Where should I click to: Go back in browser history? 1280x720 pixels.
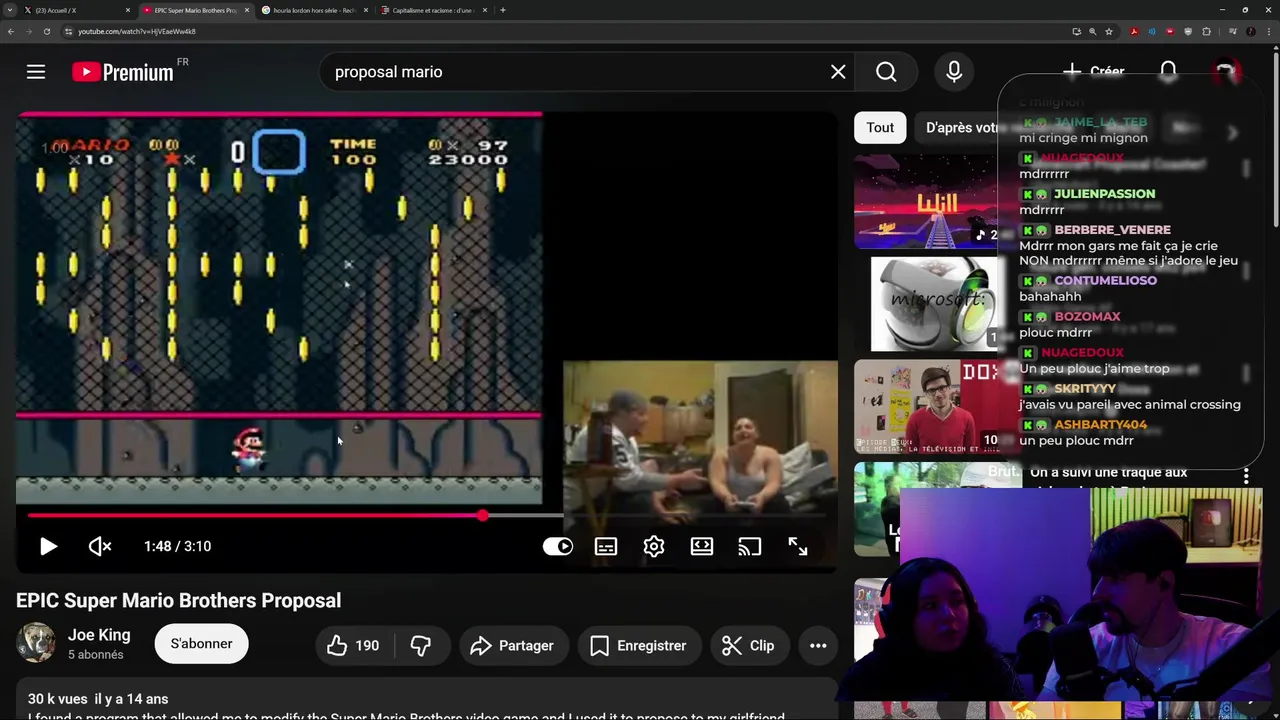tap(10, 31)
